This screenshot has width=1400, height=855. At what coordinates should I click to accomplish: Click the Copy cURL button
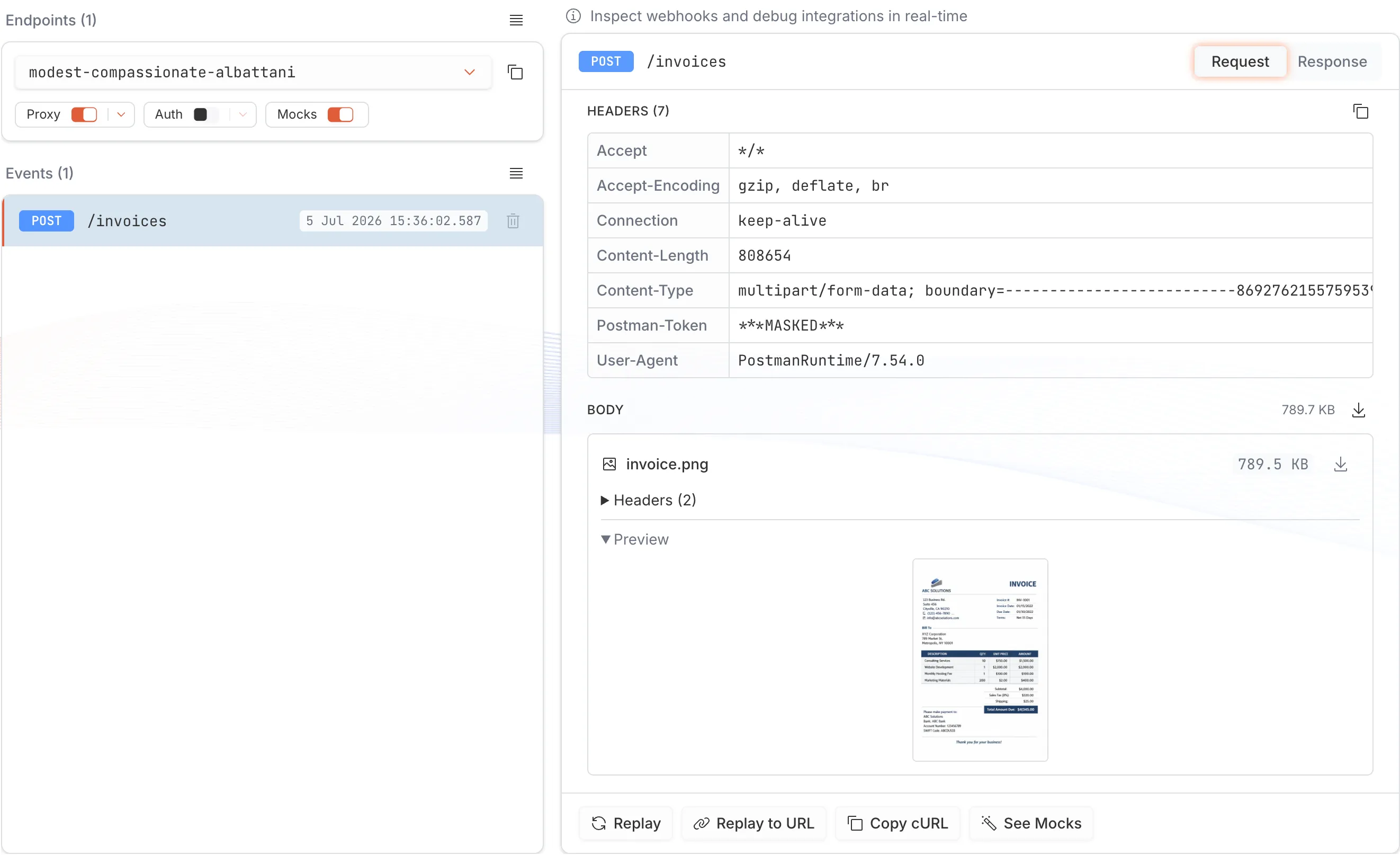[897, 823]
